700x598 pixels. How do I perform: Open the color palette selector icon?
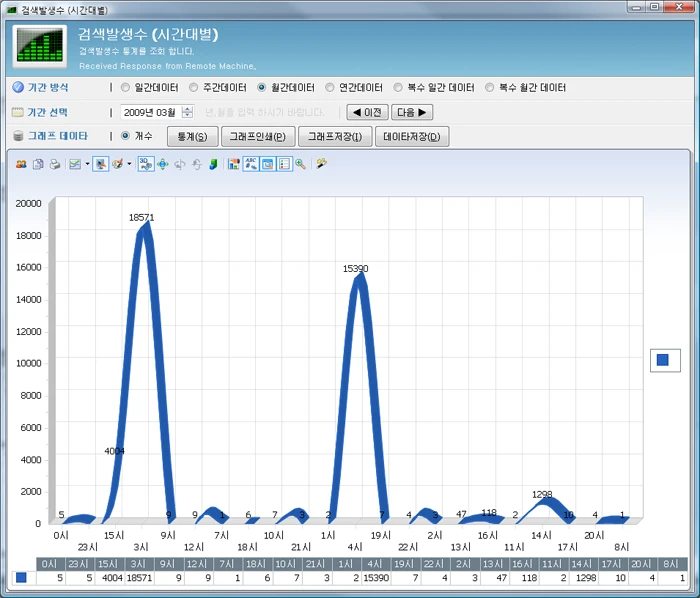(x=117, y=164)
